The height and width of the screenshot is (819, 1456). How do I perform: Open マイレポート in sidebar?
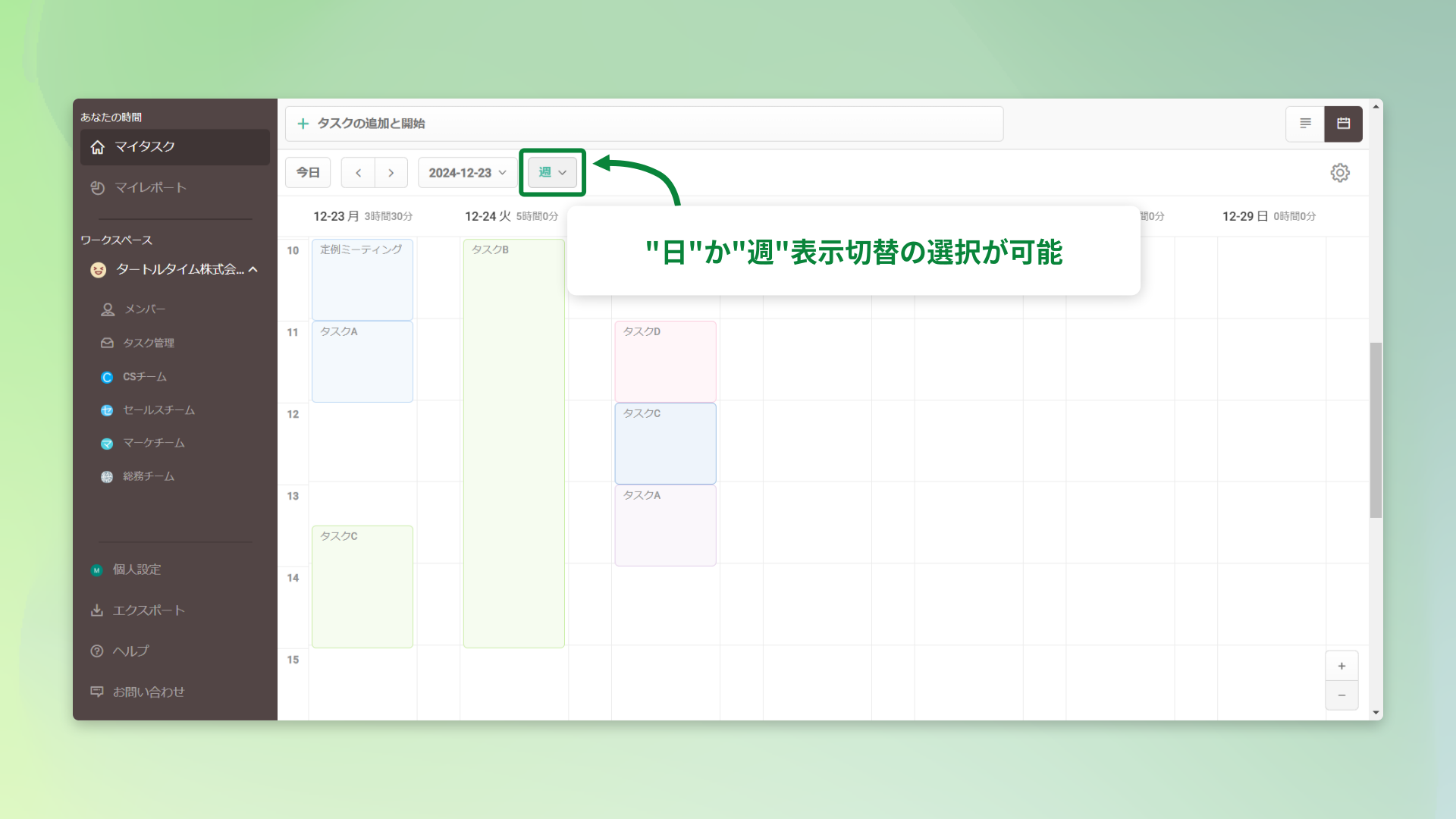point(150,187)
